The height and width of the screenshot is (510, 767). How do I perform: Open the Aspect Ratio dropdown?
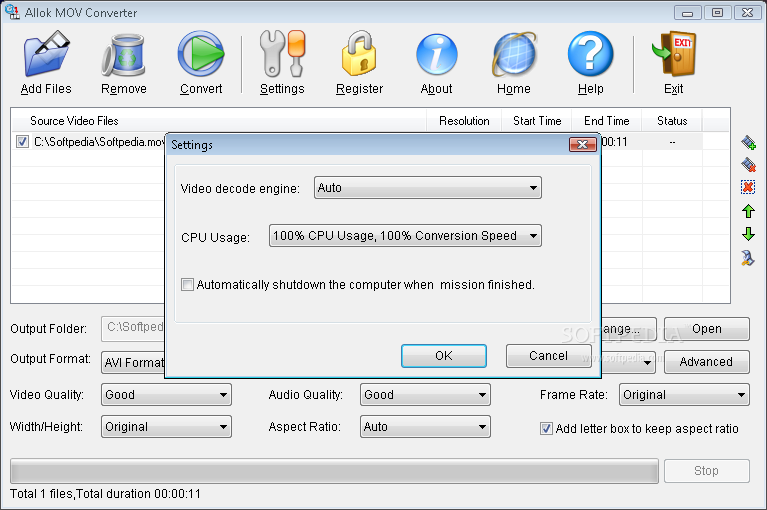click(425, 427)
